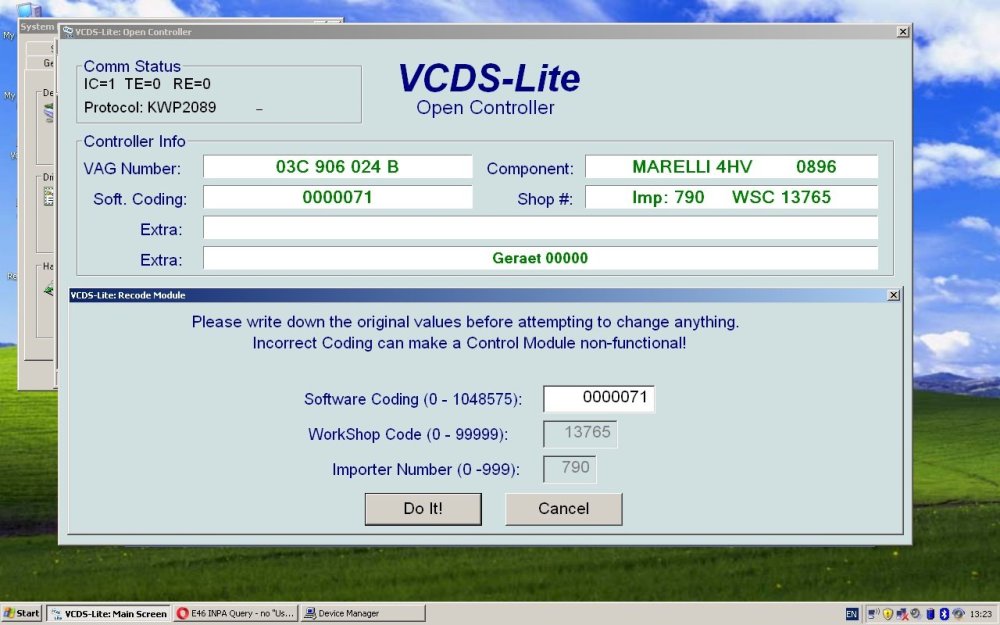Viewport: 1000px width, 625px height.
Task: Click the VCDS-Lite icon in the window title bar
Action: (x=68, y=32)
